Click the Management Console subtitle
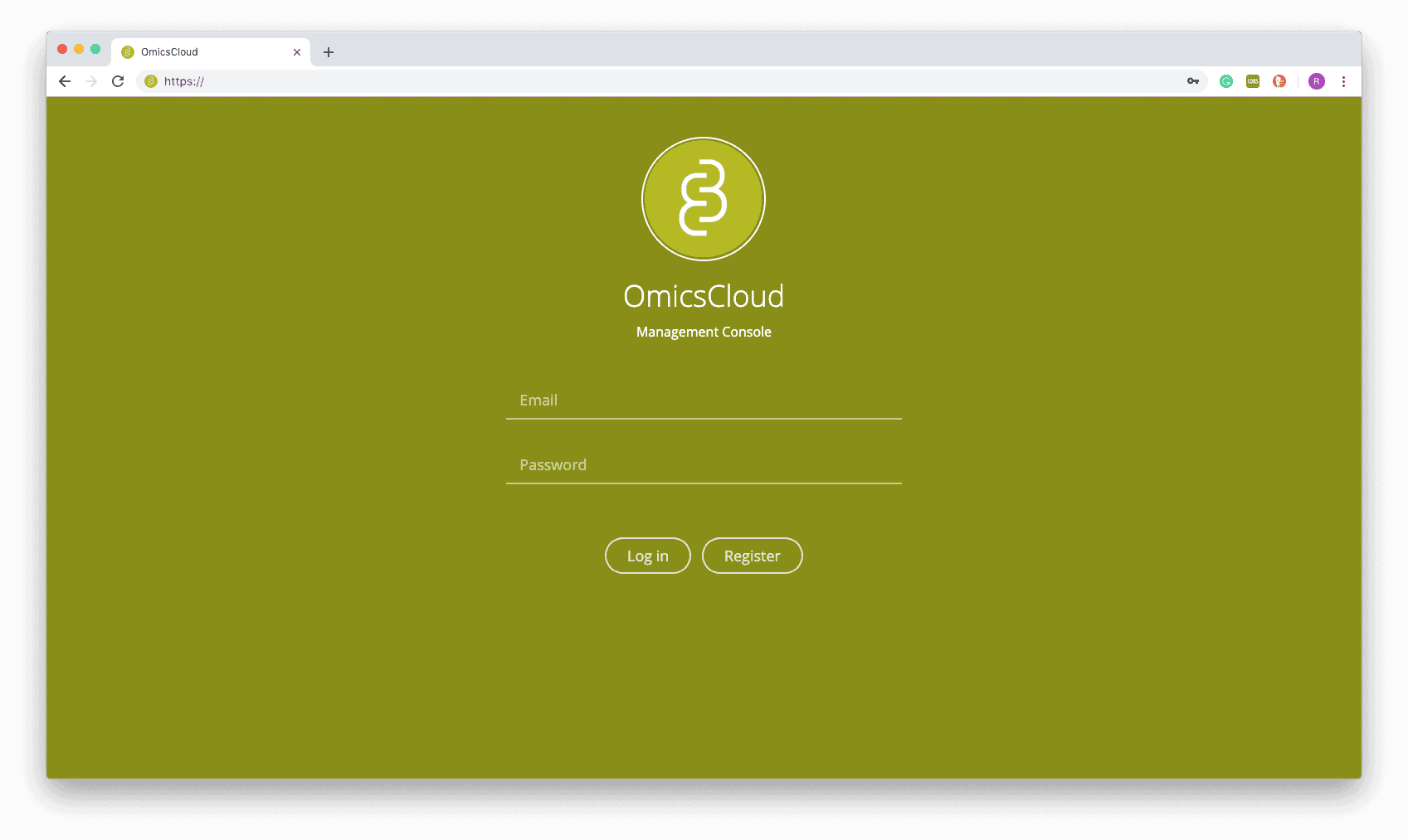Viewport: 1408px width, 840px height. pyautogui.click(x=704, y=332)
